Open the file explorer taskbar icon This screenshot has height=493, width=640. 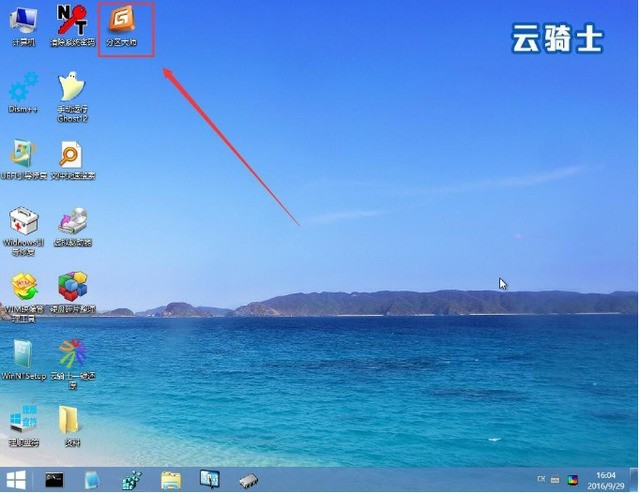[x=171, y=480]
